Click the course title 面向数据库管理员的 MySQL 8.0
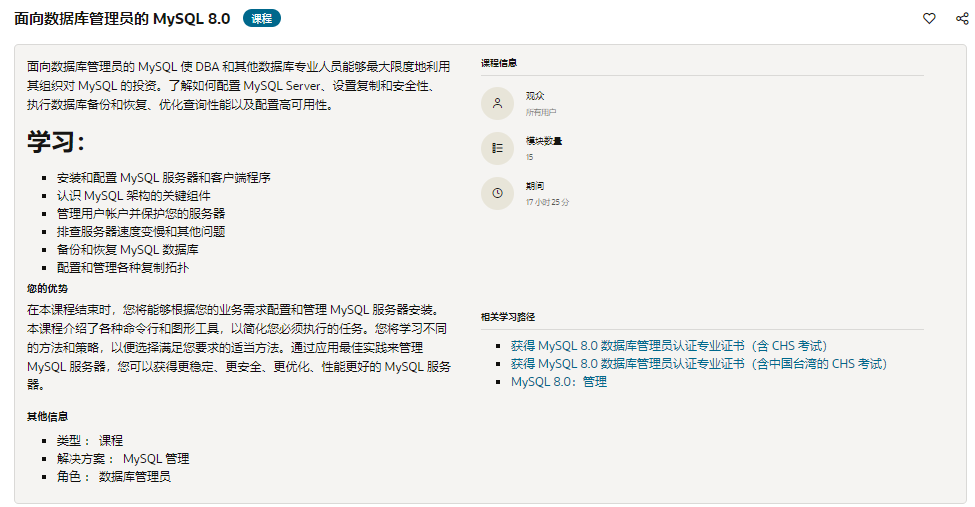The image size is (975, 507). pyautogui.click(x=122, y=19)
